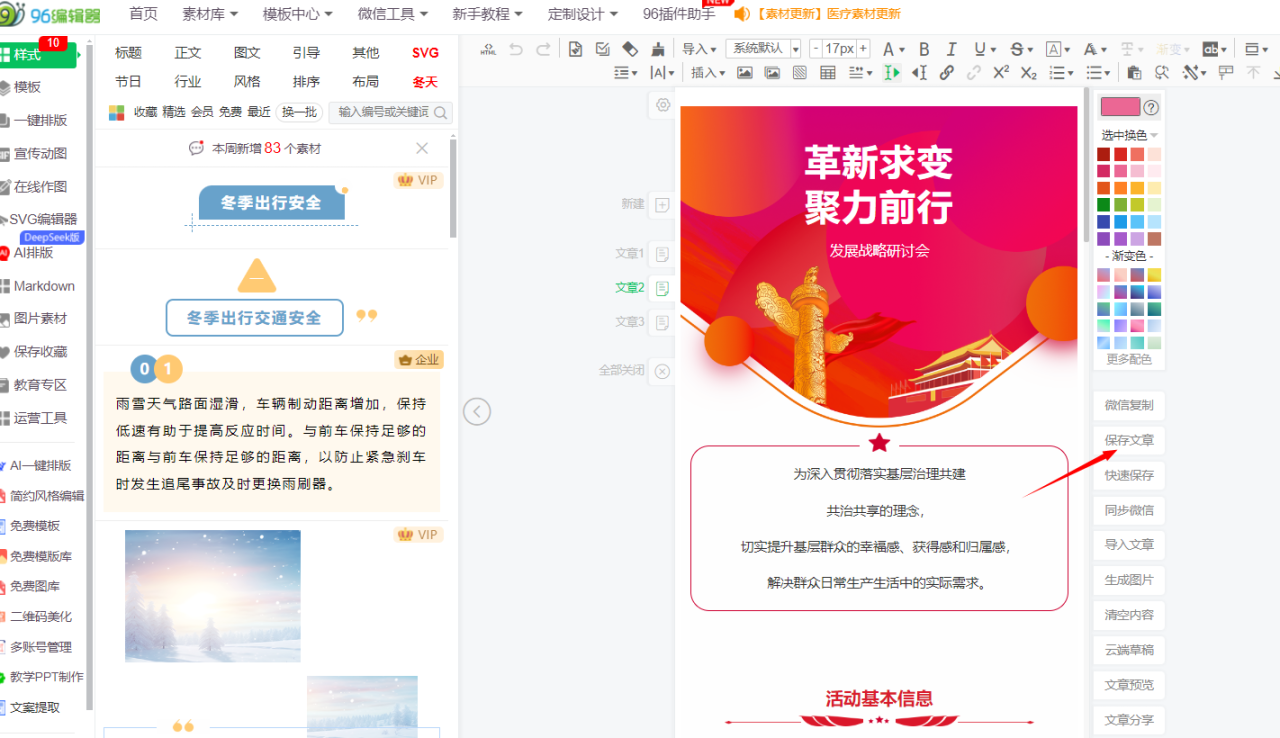Image resolution: width=1280 pixels, height=738 pixels.
Task: Click the 换一批 refresh button
Action: pyautogui.click(x=298, y=112)
